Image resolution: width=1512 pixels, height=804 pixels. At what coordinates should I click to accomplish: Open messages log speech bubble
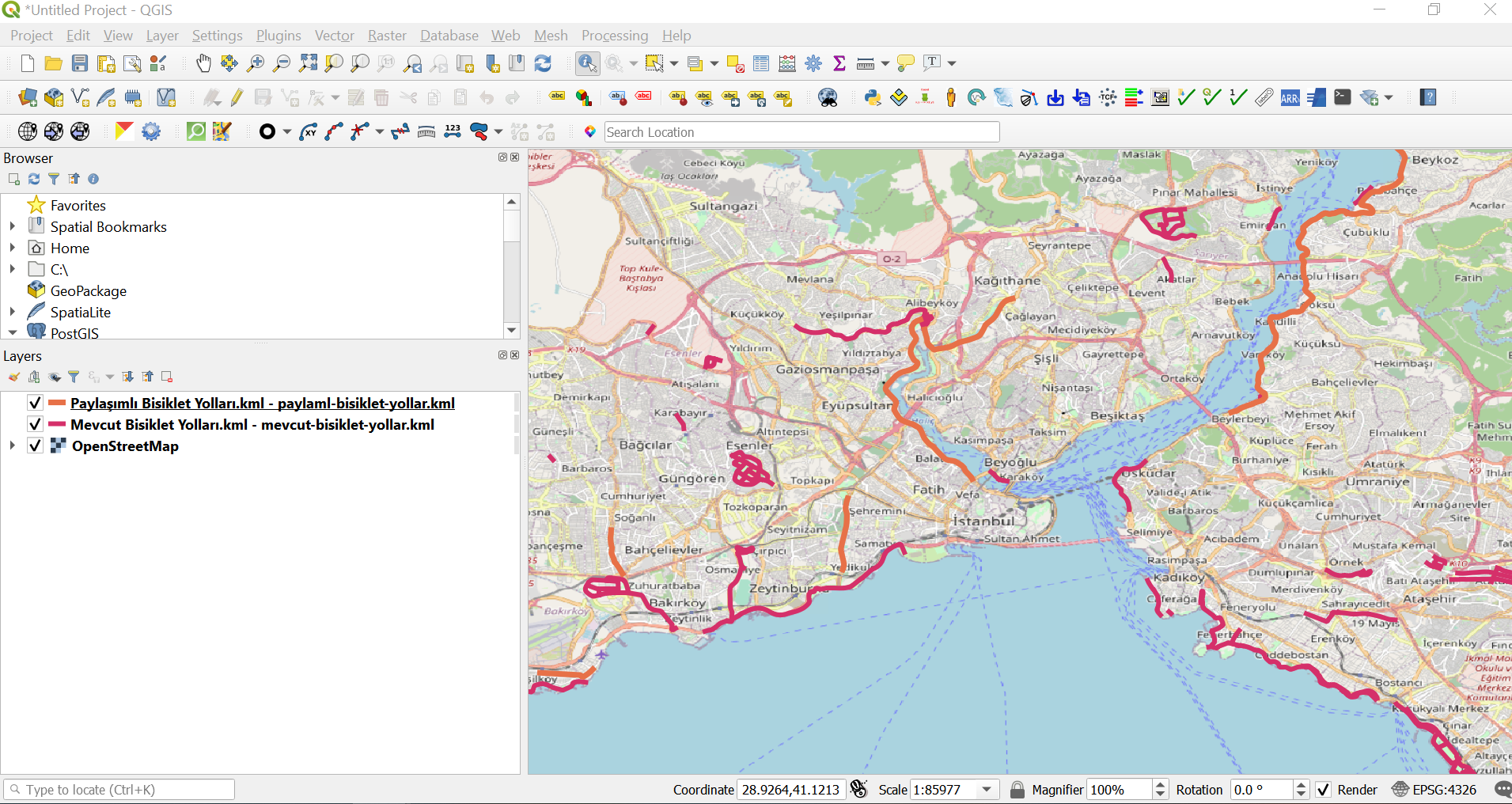1502,790
